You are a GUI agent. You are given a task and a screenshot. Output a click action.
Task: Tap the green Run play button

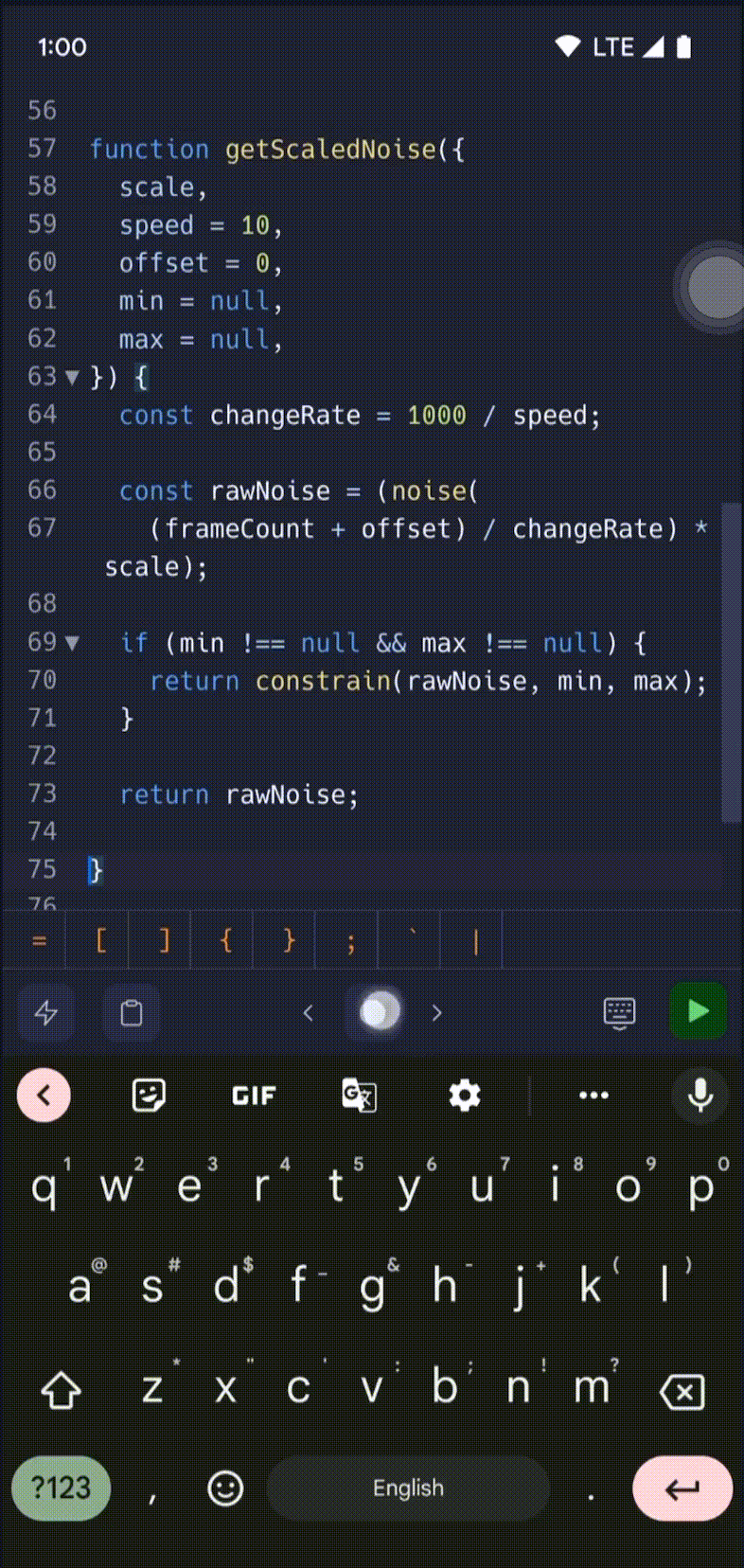coord(698,1011)
